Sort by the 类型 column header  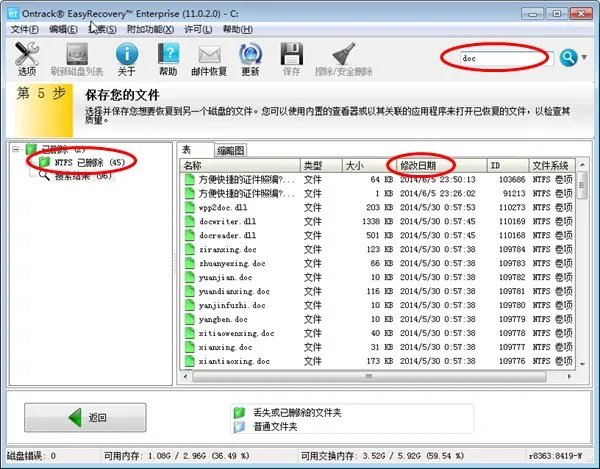tap(321, 166)
